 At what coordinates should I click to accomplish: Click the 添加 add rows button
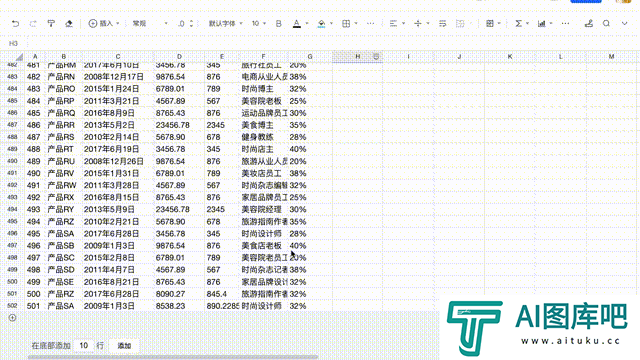[124, 346]
